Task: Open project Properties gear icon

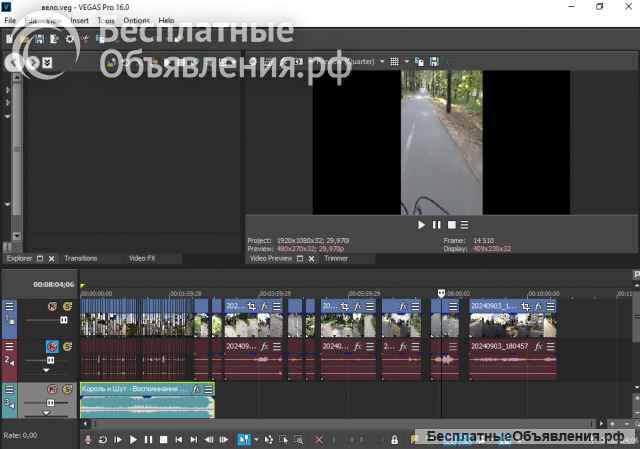Action: pos(70,39)
